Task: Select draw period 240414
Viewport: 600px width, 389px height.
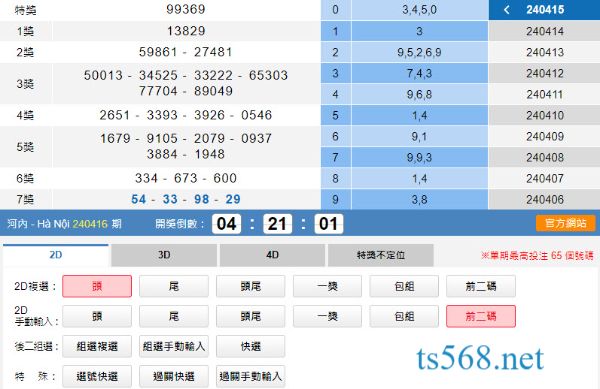Action: (x=545, y=31)
